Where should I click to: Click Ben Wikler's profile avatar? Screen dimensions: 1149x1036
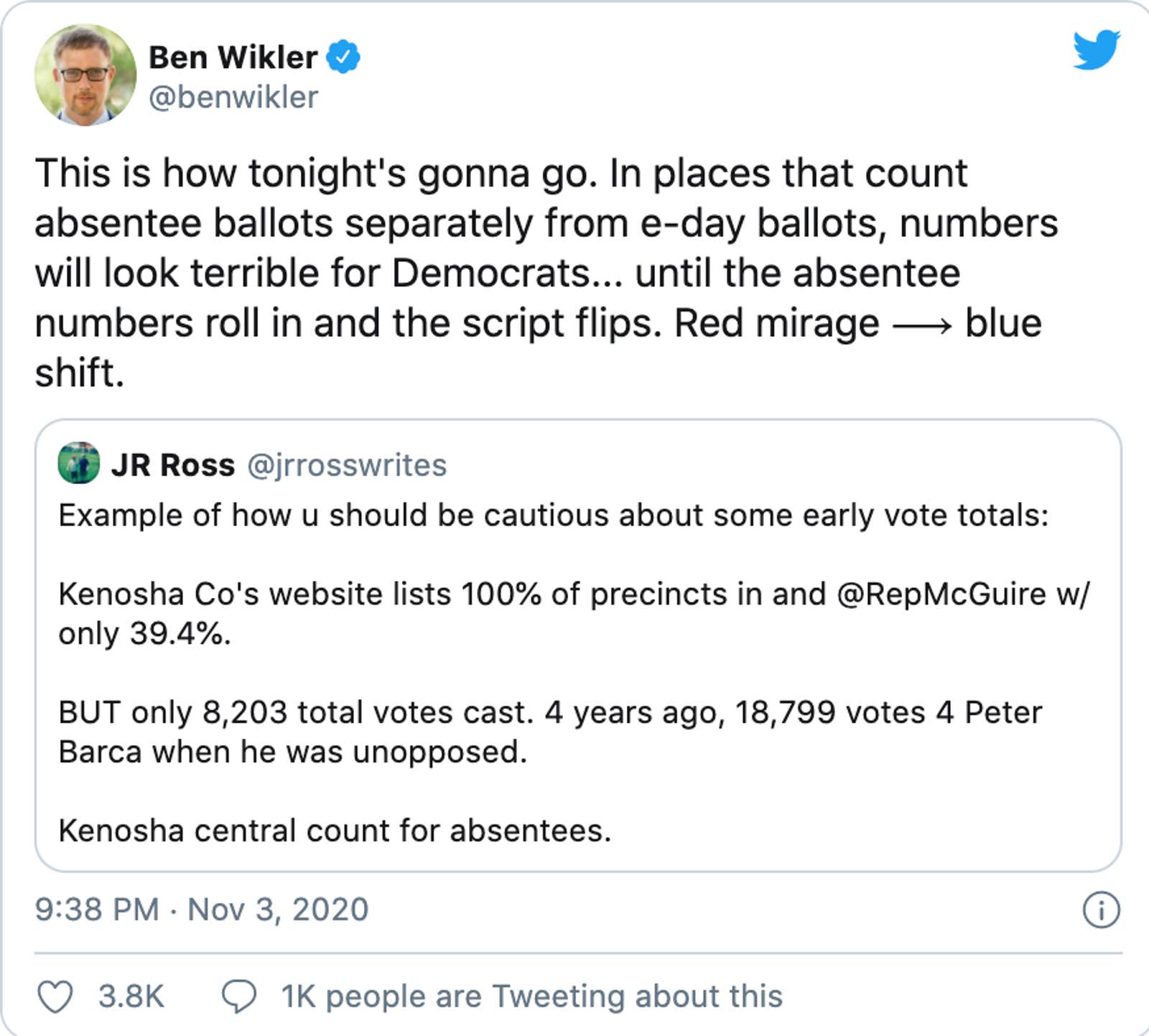coord(85,74)
